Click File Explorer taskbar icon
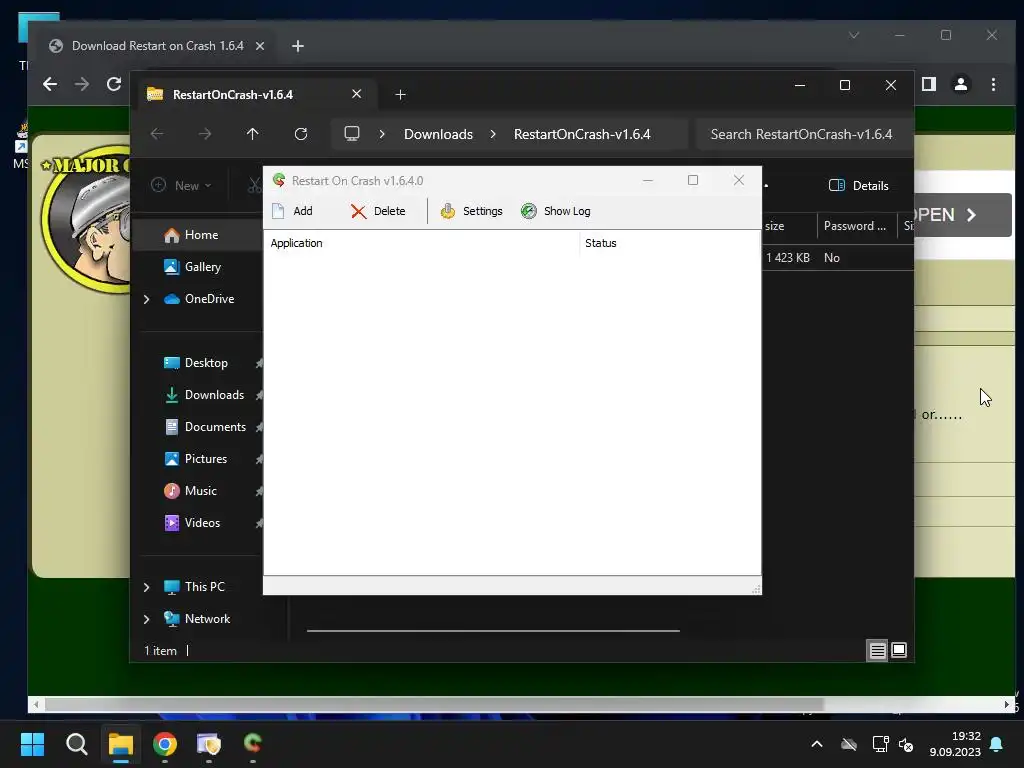Image resolution: width=1024 pixels, height=768 pixels. pos(121,744)
